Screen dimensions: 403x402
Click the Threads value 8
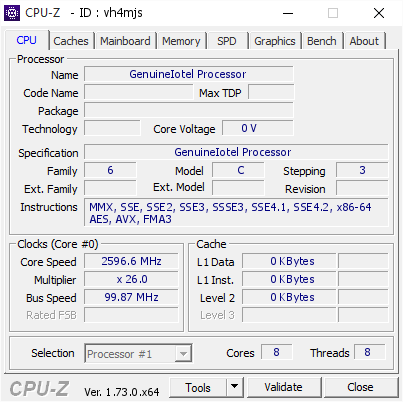click(x=369, y=352)
